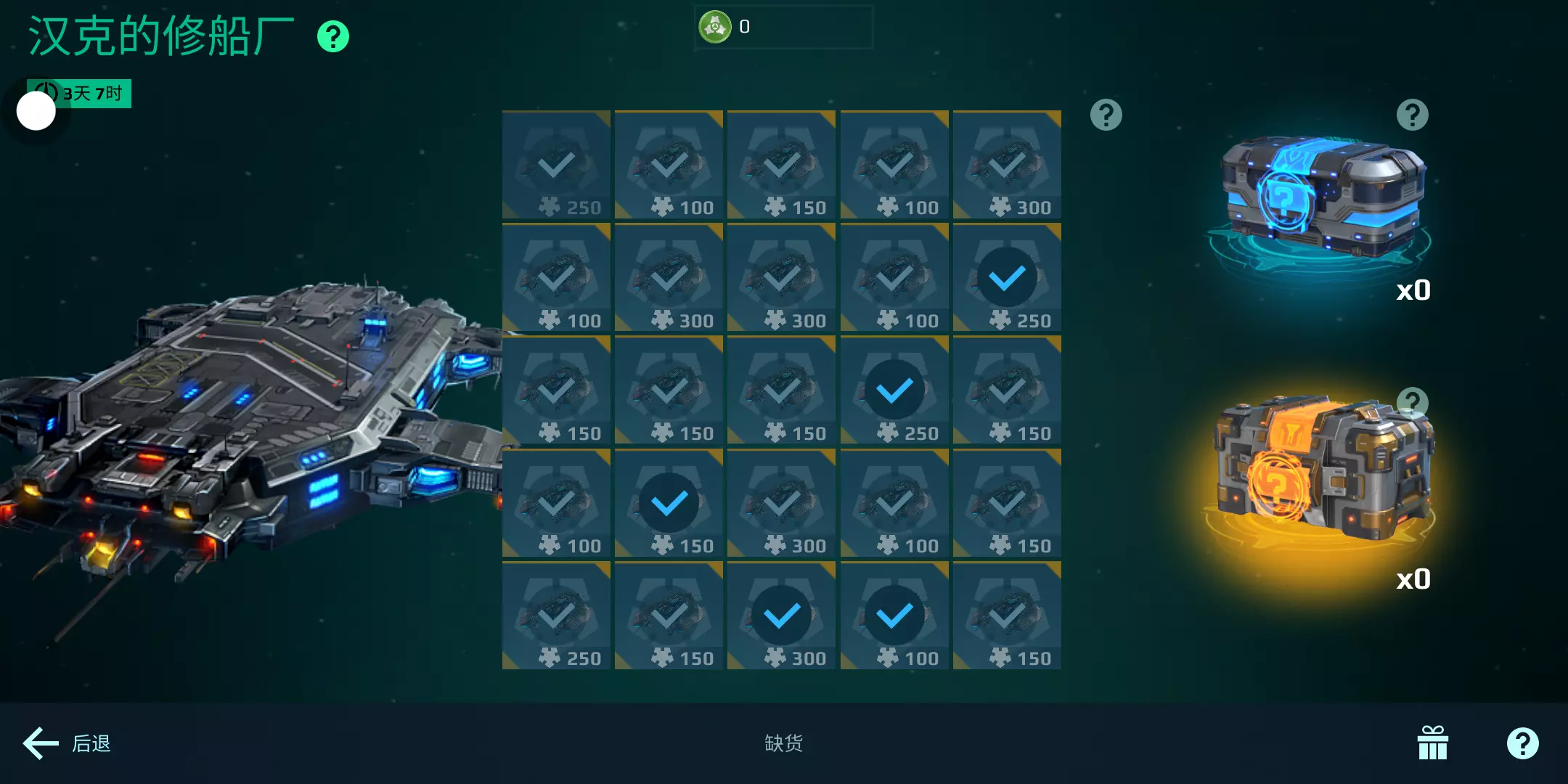The height and width of the screenshot is (784, 1568).
Task: Go back with the 后退 button
Action: click(67, 743)
